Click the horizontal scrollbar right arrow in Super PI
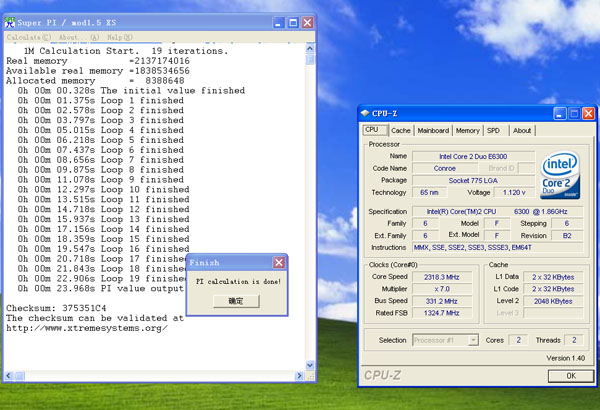 (300, 376)
